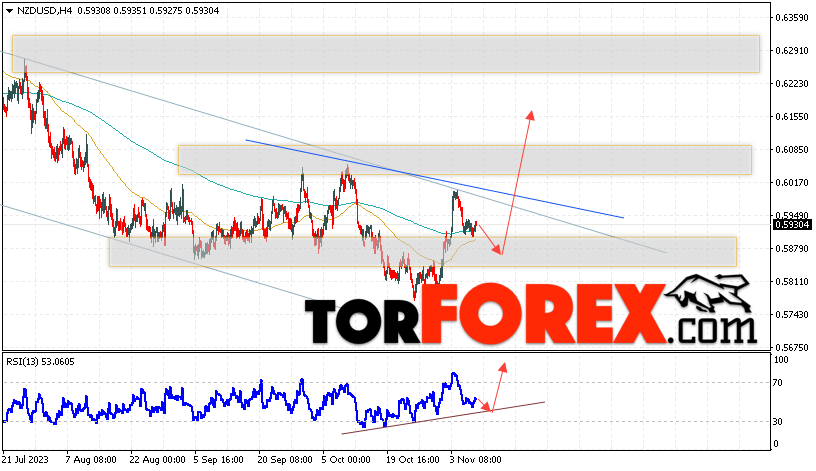Click the 0.63590 price axis label
The width and height of the screenshot is (816, 471).
[792, 18]
